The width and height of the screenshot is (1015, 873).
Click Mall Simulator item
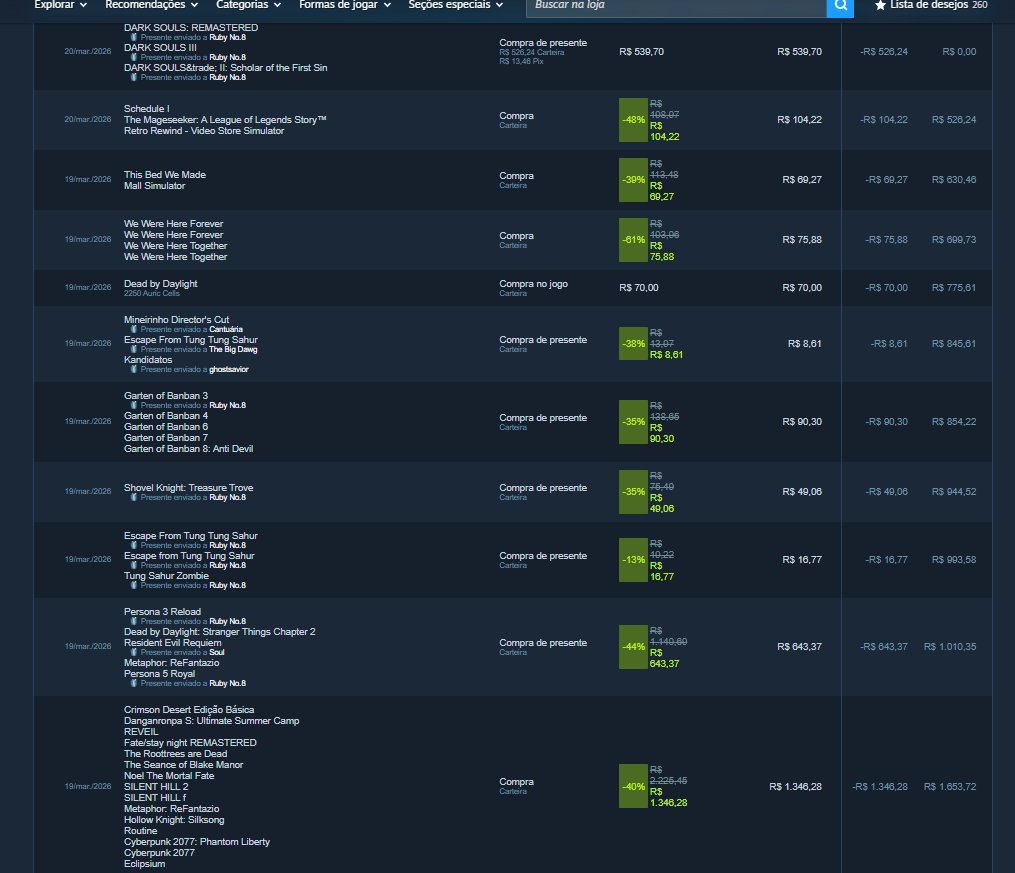[x=154, y=186]
